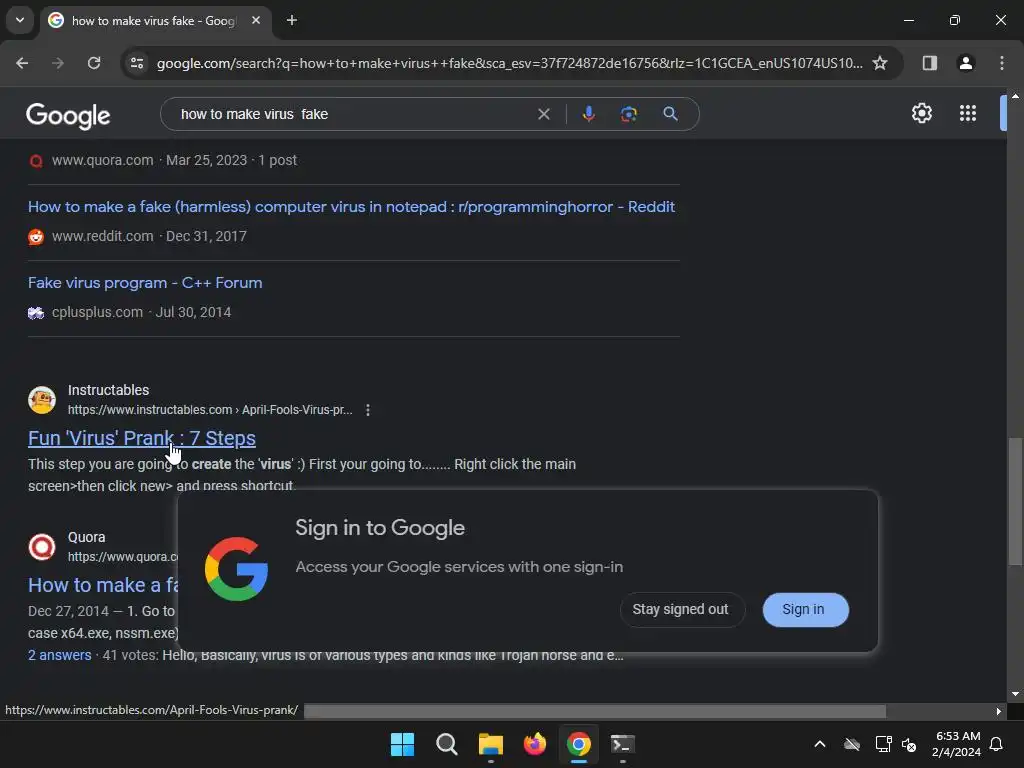This screenshot has height=768, width=1024.
Task: Open the Quora 'How to make a fa' result
Action: [103, 585]
